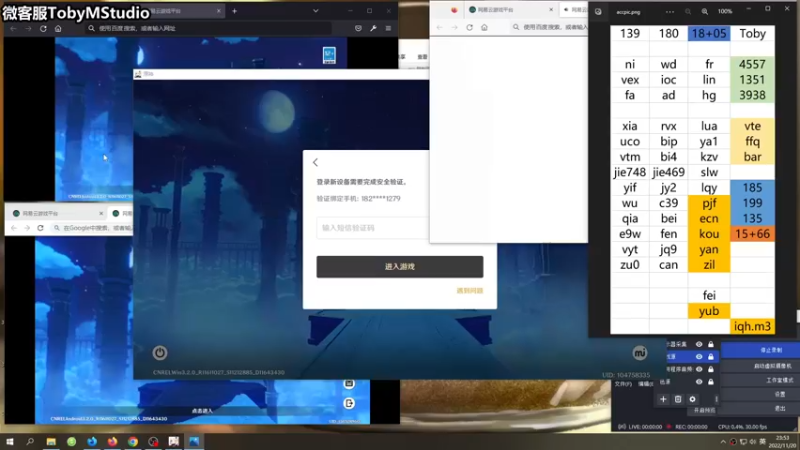Remove source with OBS trash icon
The width and height of the screenshot is (800, 450).
(x=678, y=399)
